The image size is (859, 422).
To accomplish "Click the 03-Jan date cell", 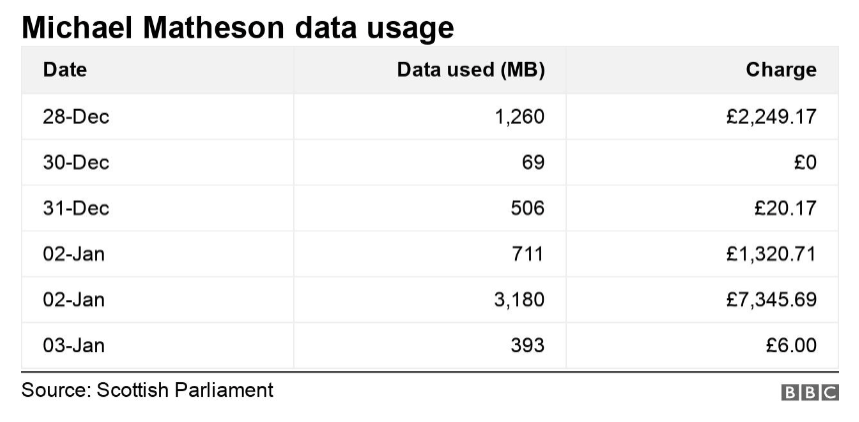I will pos(74,345).
